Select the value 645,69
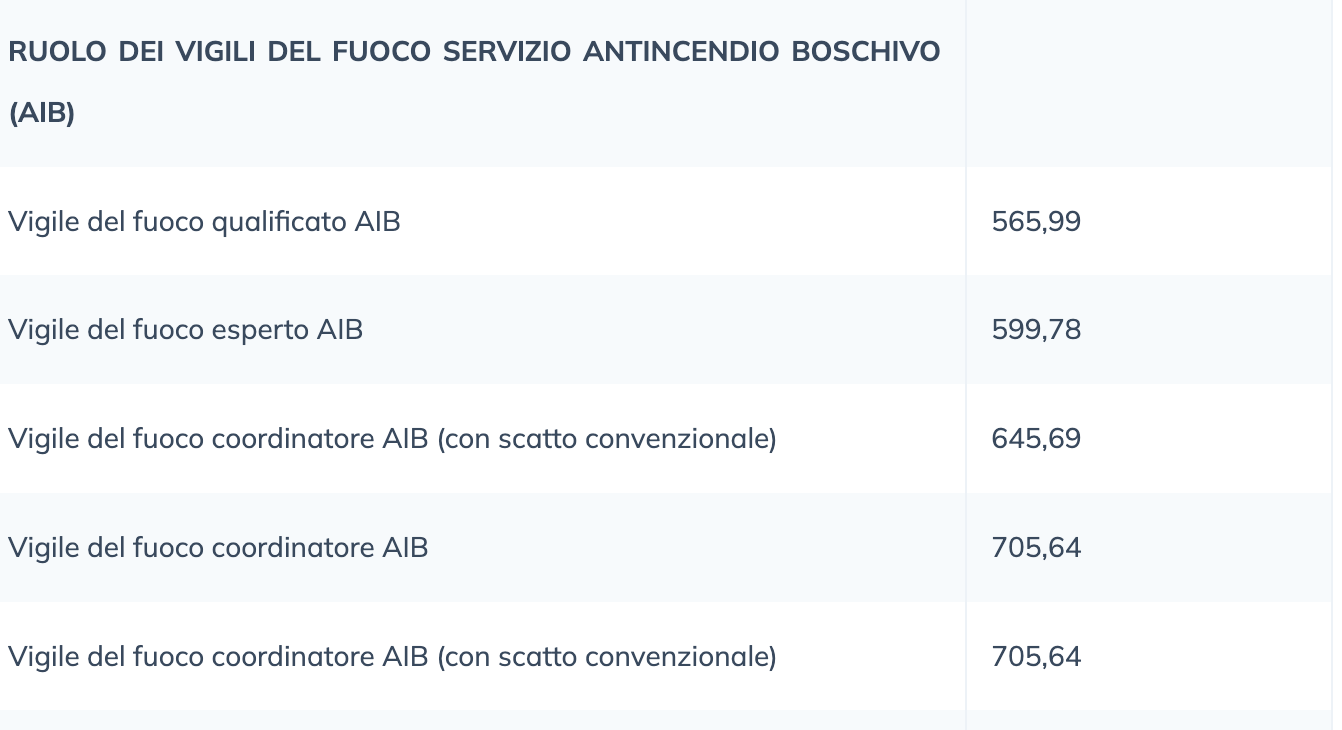Viewport: 1342px width, 730px height. click(x=1036, y=439)
